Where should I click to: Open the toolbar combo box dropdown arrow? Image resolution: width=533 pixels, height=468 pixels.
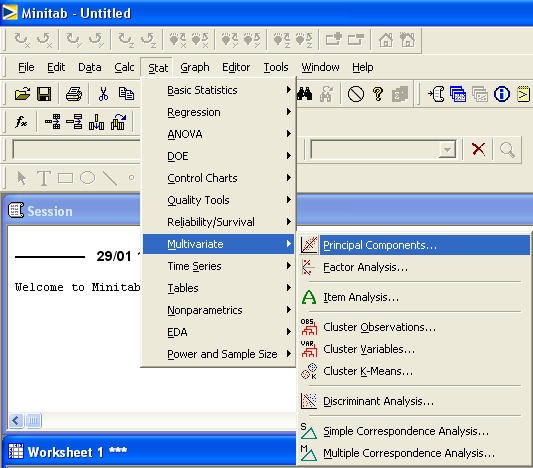(447, 149)
